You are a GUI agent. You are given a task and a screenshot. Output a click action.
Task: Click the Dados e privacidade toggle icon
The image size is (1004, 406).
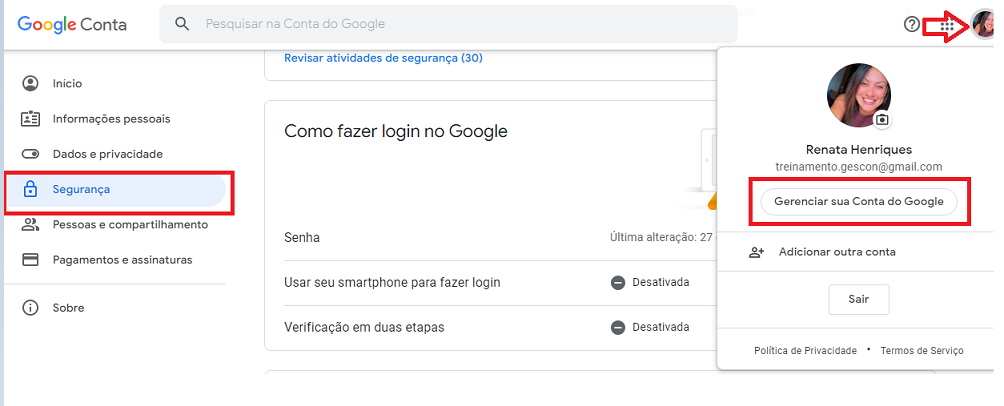[30, 154]
